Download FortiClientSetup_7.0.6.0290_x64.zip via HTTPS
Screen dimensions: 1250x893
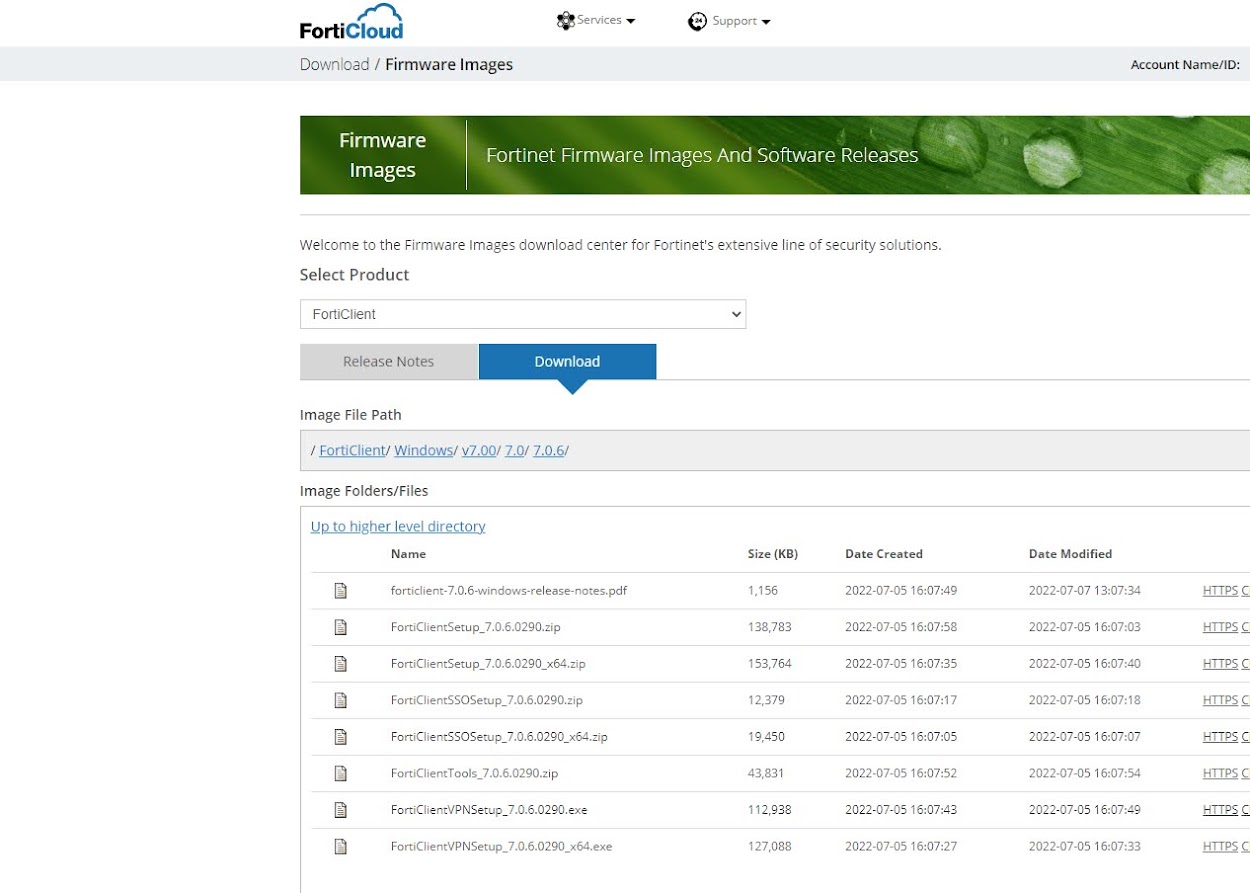click(1220, 664)
